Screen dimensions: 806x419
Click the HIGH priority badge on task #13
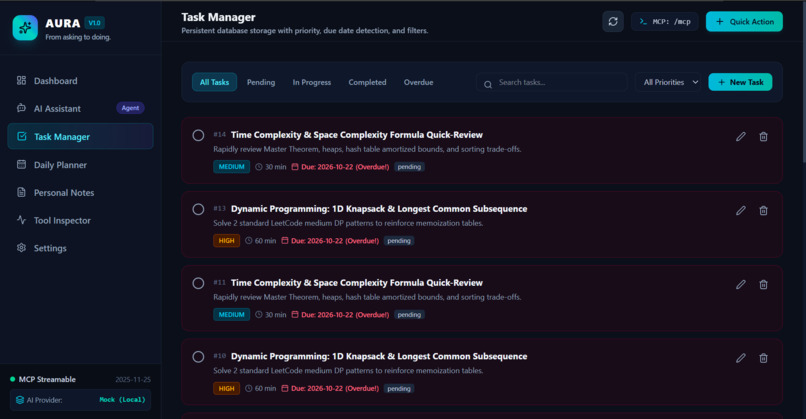226,241
